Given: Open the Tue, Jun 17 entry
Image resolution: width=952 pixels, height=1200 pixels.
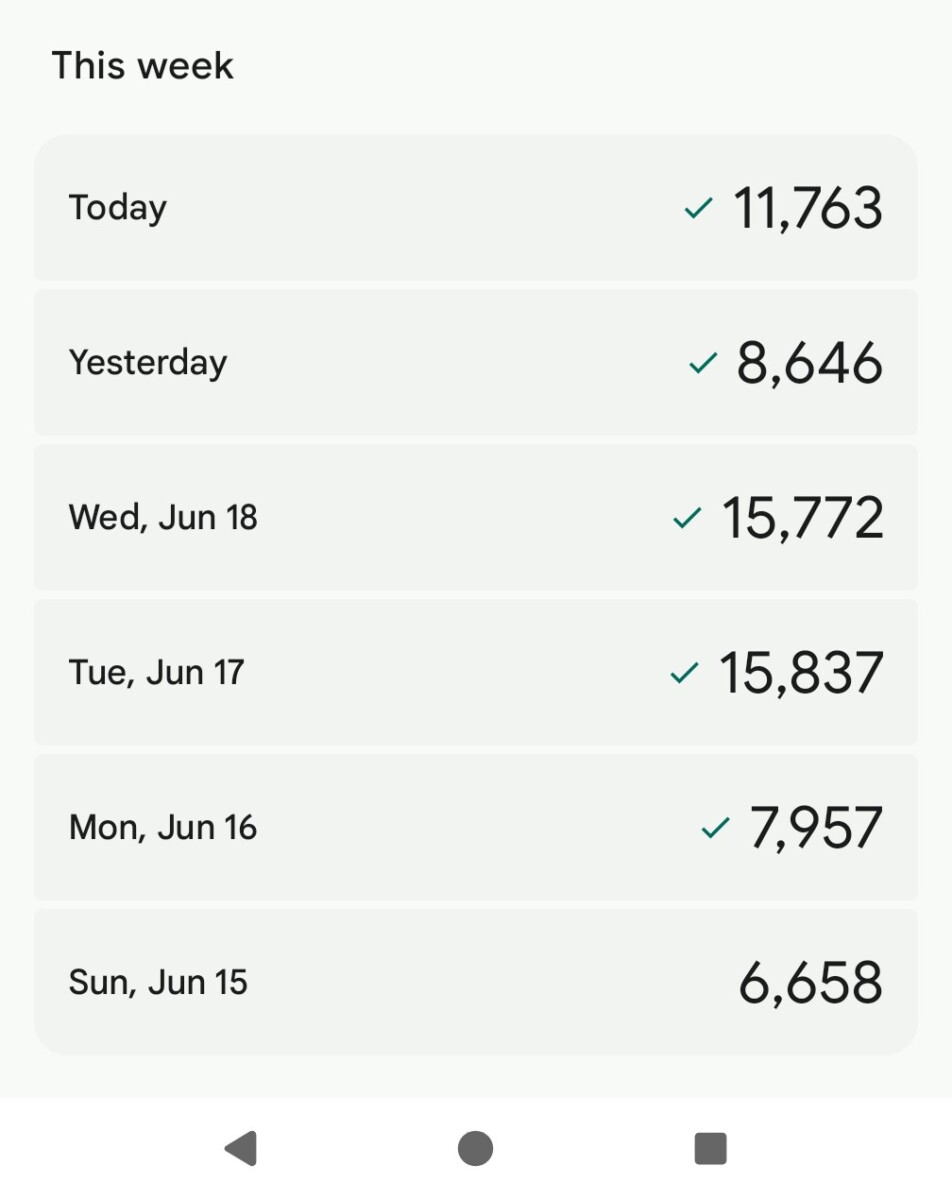Looking at the screenshot, I should pos(476,673).
